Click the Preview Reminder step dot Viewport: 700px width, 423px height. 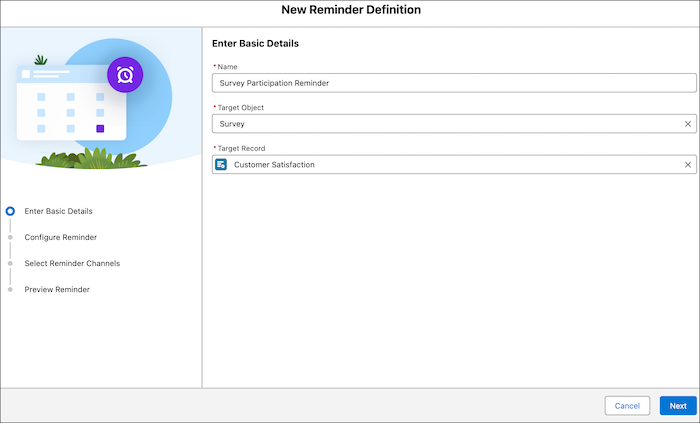(10, 289)
